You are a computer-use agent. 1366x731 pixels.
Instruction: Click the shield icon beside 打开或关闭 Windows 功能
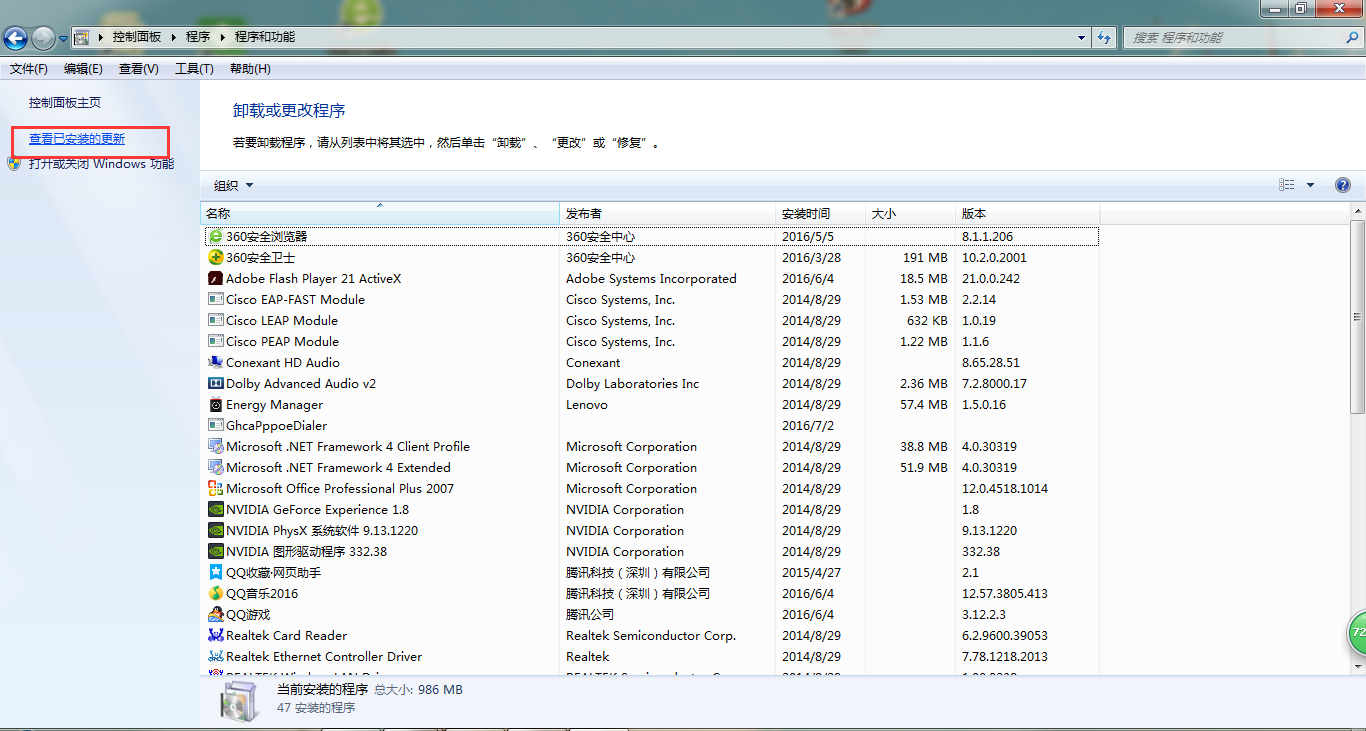pyautogui.click(x=14, y=164)
